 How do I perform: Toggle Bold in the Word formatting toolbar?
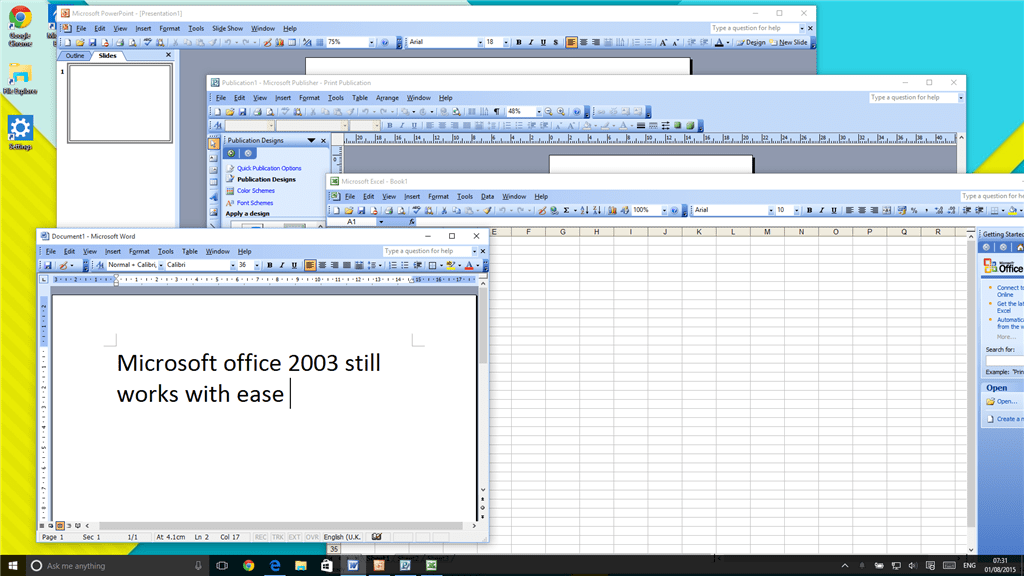point(270,265)
